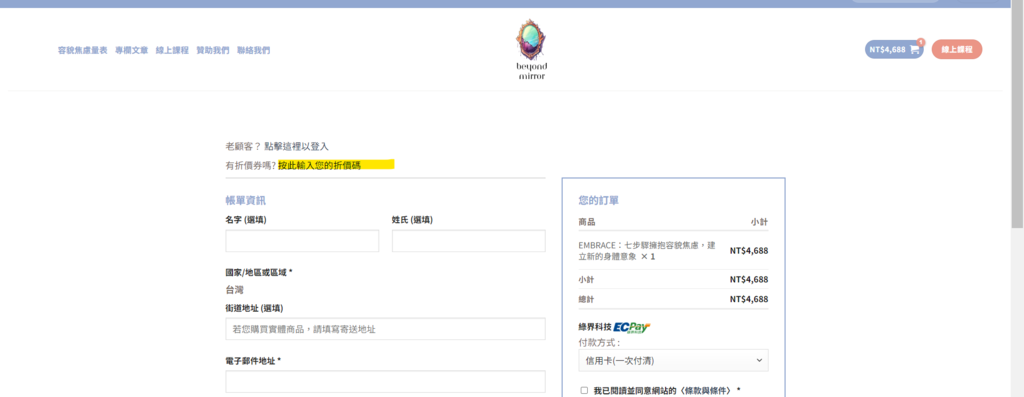The image size is (1024, 397).
Task: Open the 付款方式 credit card dropdown
Action: [673, 360]
